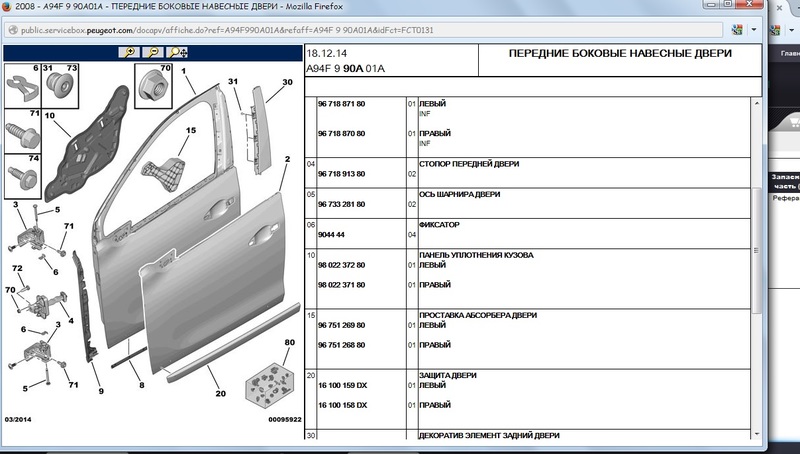Image resolution: width=800 pixels, height=454 pixels.
Task: Open search dropdown arrow in background window
Action: click(794, 30)
